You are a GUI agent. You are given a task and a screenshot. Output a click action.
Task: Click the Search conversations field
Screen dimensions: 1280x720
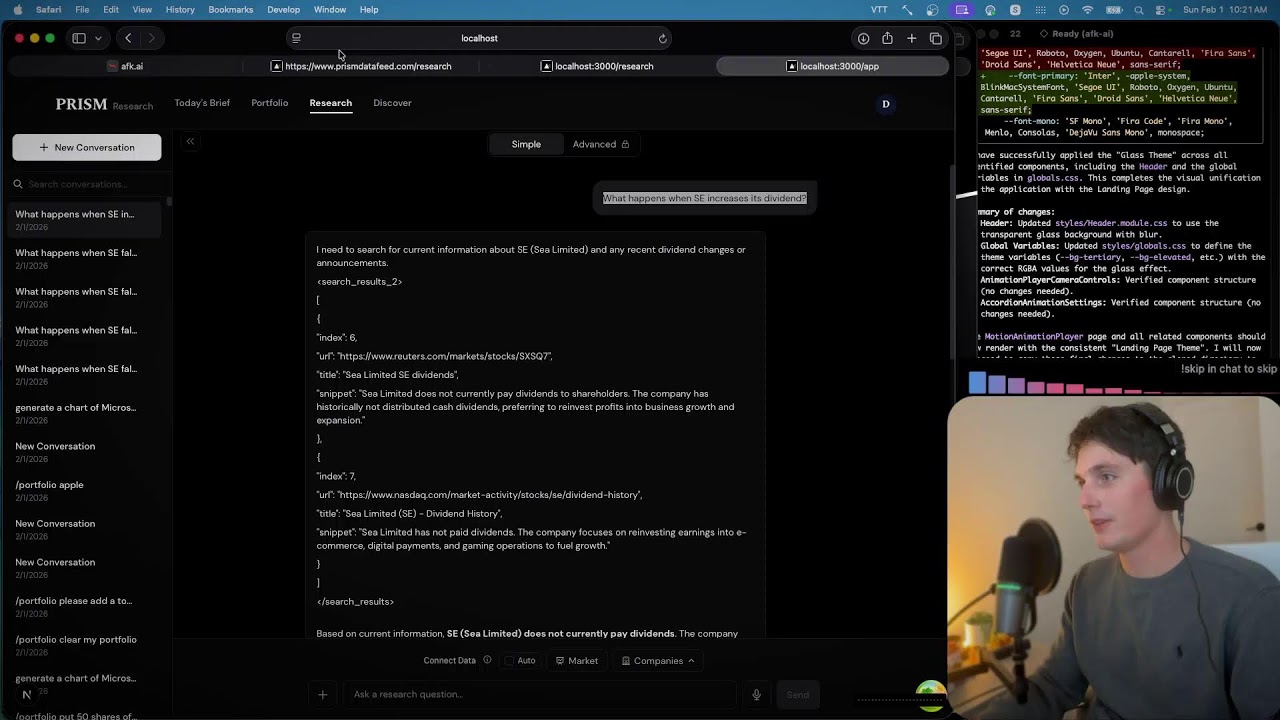point(87,184)
